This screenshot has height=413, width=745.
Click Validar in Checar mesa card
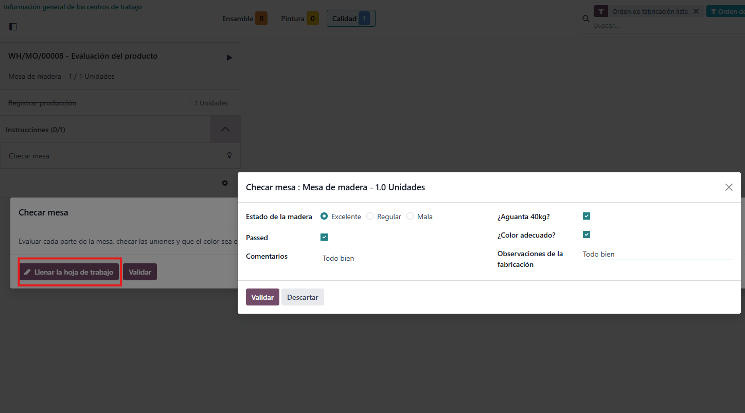tap(140, 272)
